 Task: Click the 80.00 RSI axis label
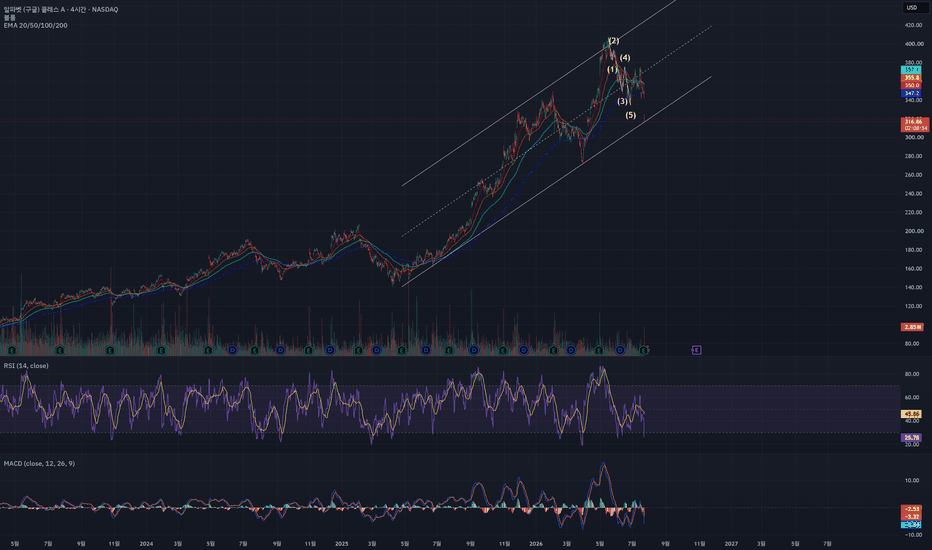pyautogui.click(x=912, y=374)
